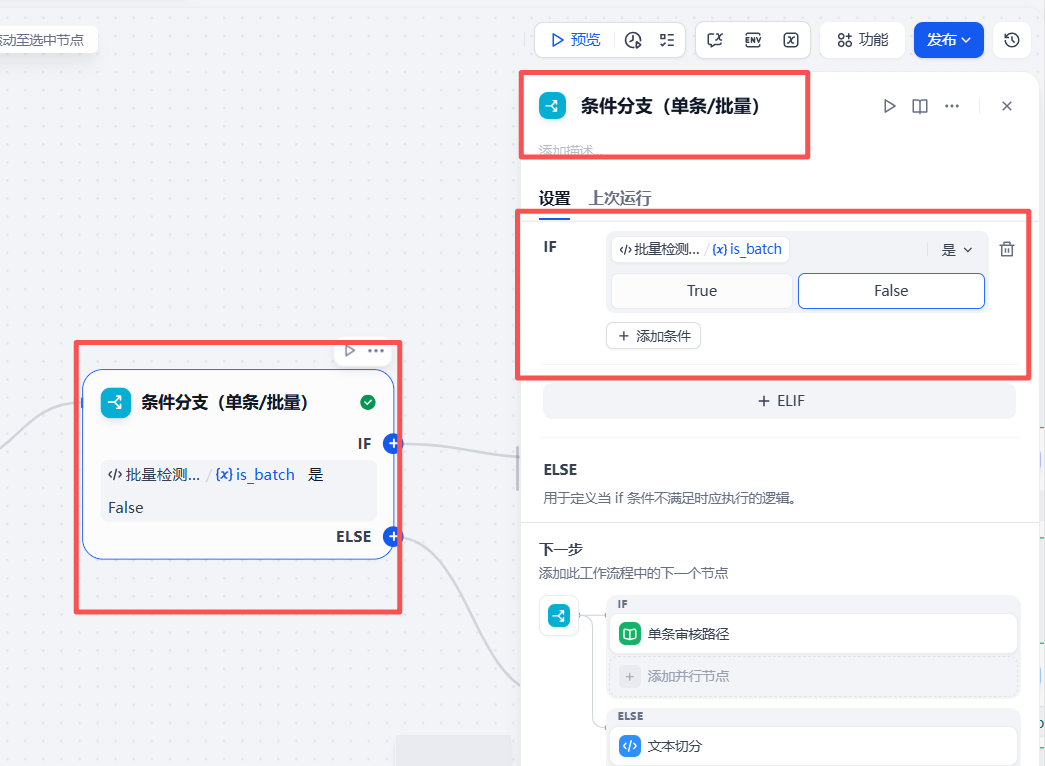
Task: Open the help book icon in panel
Action: click(x=920, y=106)
